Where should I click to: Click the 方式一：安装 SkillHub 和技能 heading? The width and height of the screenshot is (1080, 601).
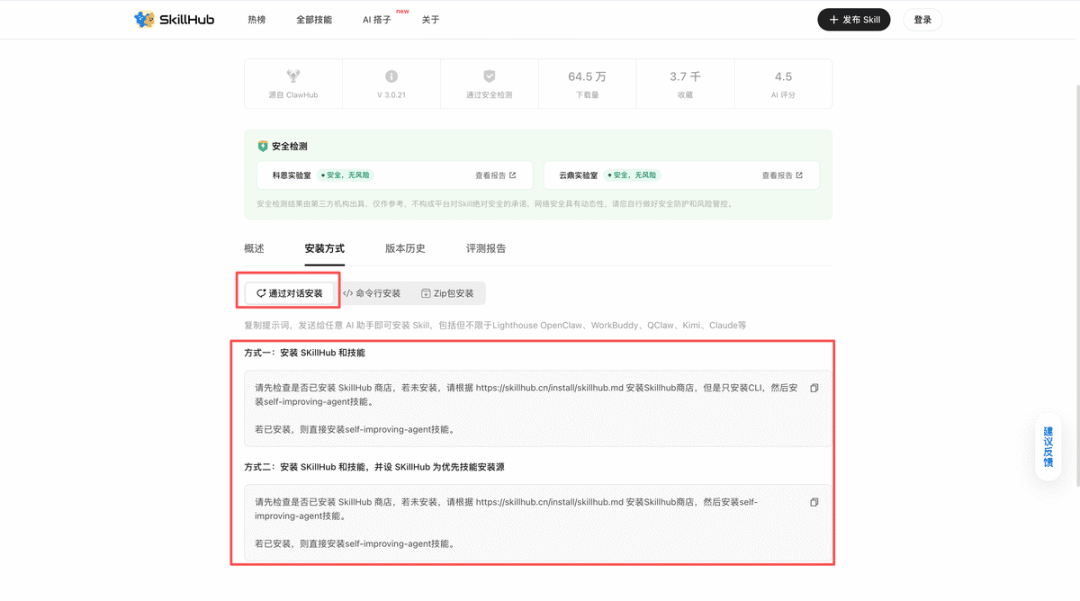304,352
